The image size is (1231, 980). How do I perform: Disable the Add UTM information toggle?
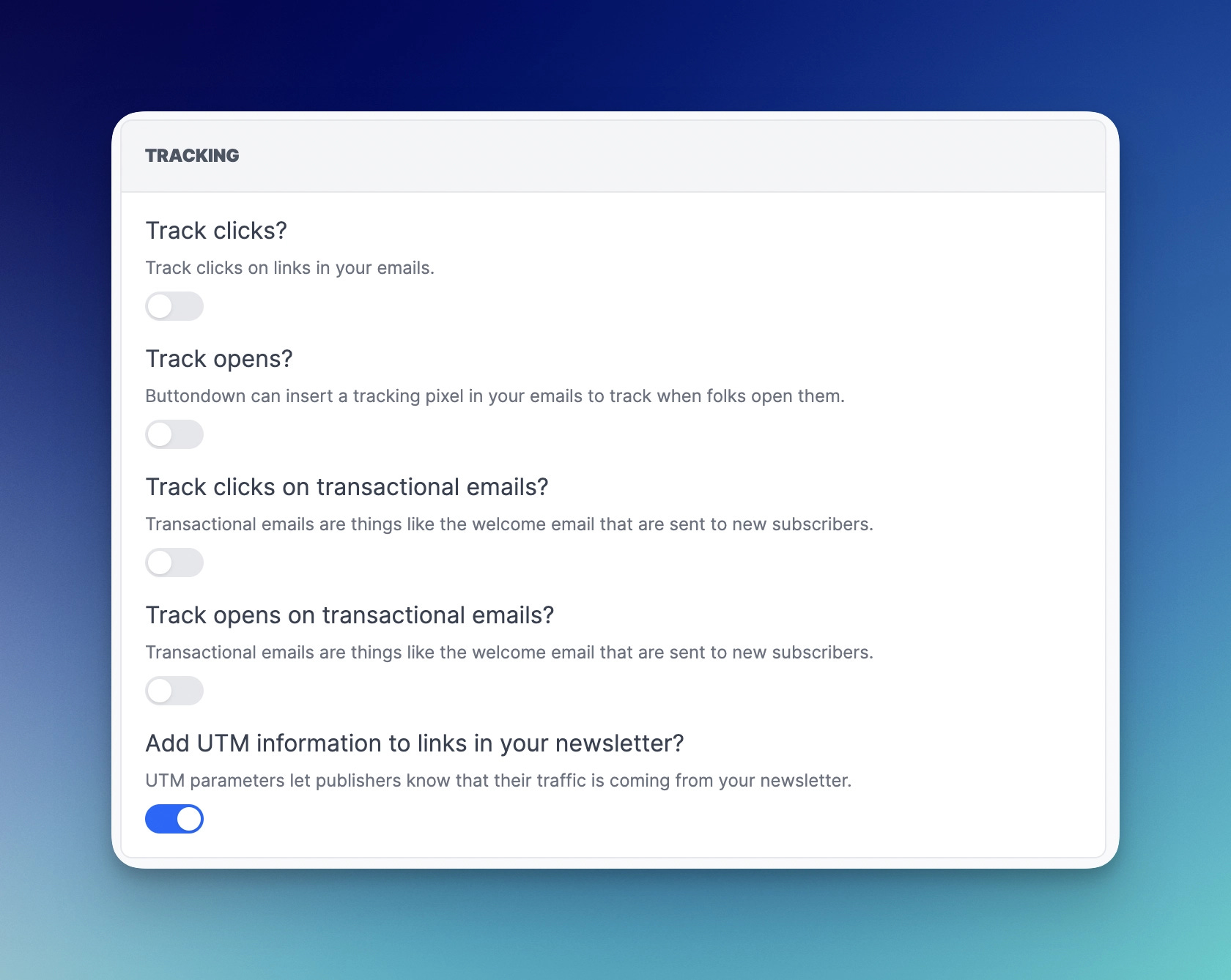(x=174, y=819)
